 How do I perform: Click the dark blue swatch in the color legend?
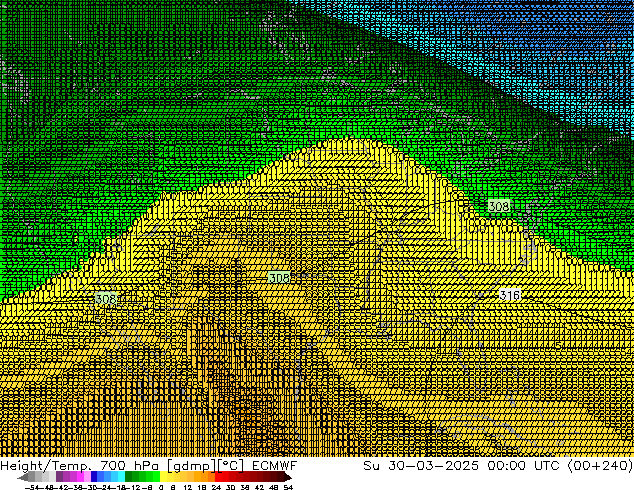(94, 477)
